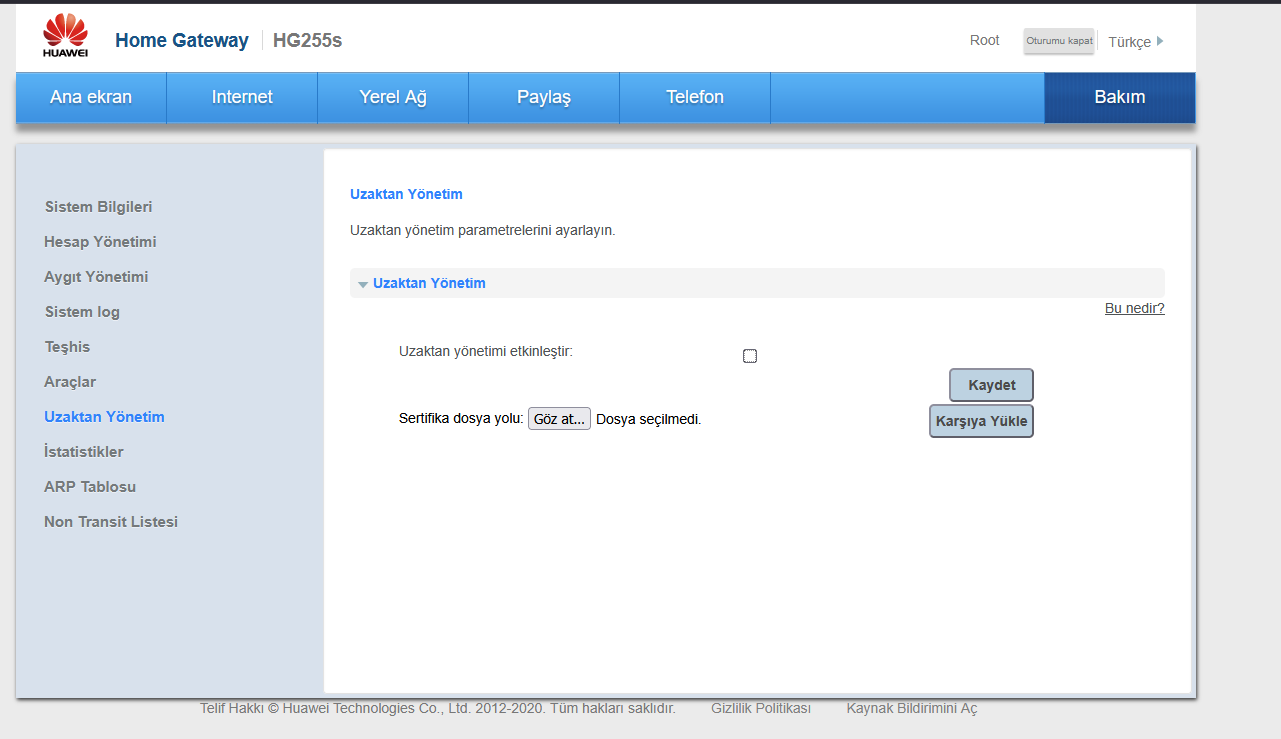Open the Ana ekran tab

click(x=91, y=97)
